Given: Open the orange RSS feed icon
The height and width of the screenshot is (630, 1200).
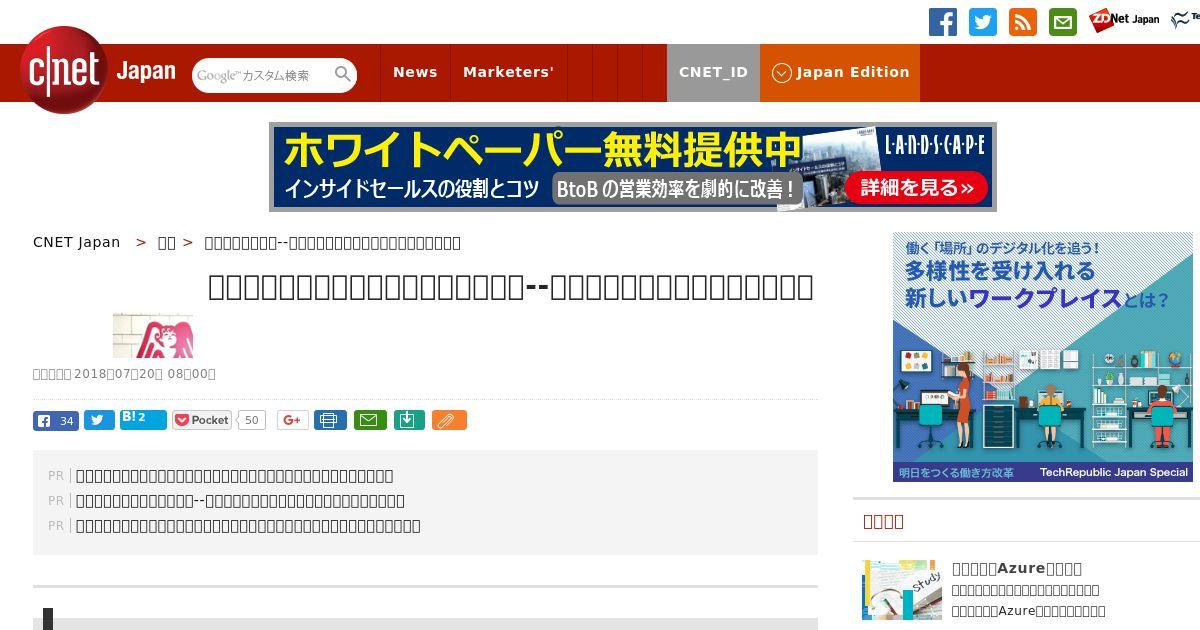Looking at the screenshot, I should click(1023, 22).
